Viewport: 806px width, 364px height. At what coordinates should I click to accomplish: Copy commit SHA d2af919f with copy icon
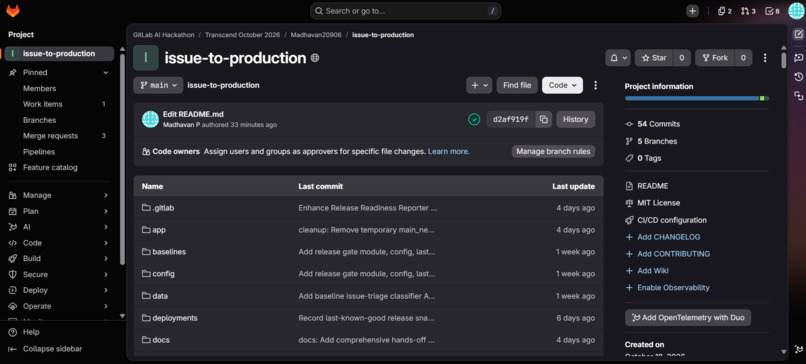point(543,119)
